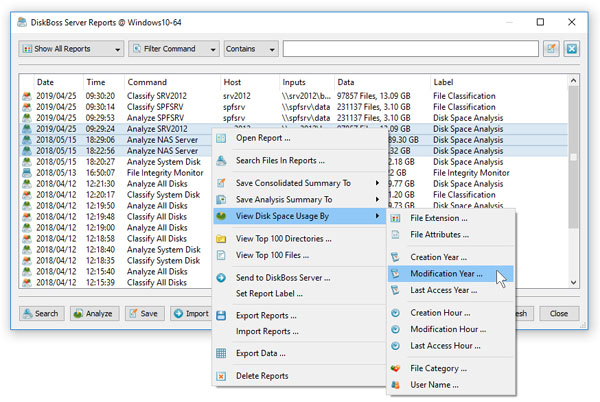Image resolution: width=600 pixels, height=402 pixels.
Task: Click the icon of the File Integrity Monitor row
Action: coord(26,173)
